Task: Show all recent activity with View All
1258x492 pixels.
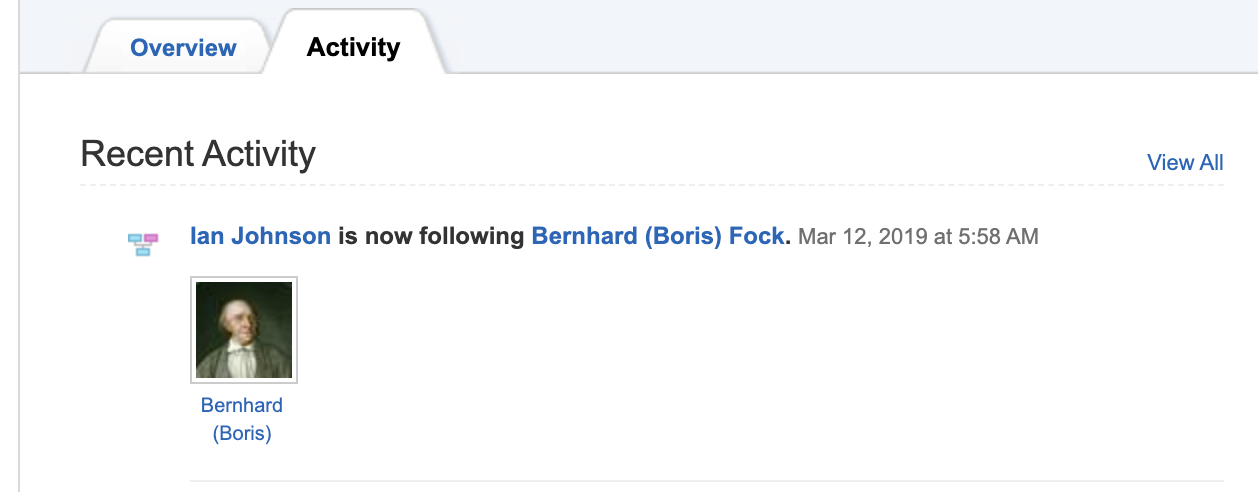Action: click(x=1184, y=163)
